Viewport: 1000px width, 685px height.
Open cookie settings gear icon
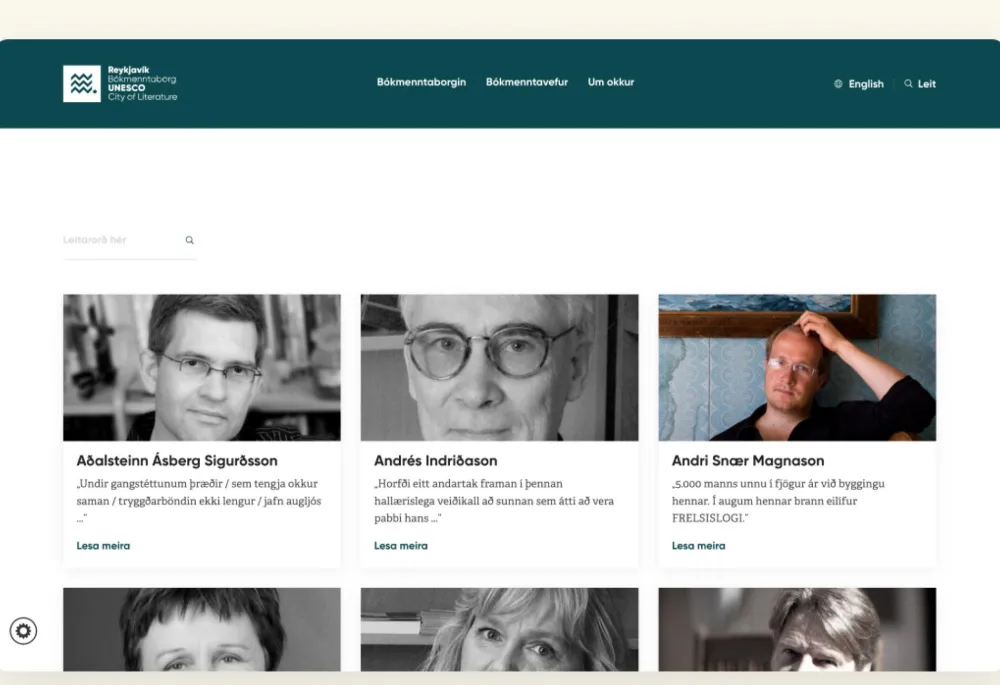tap(23, 631)
